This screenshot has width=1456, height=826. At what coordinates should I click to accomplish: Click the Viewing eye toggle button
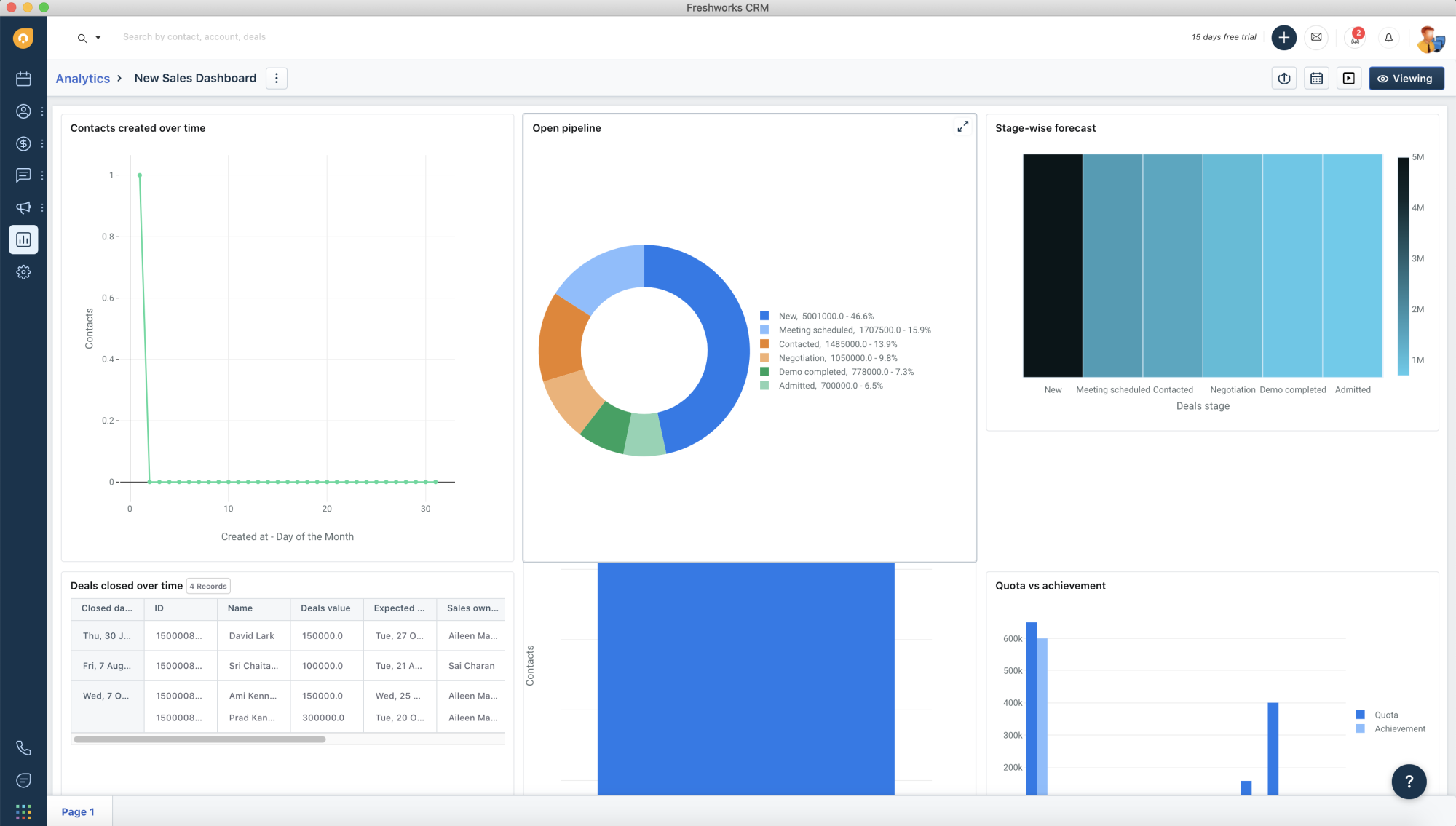(1406, 78)
